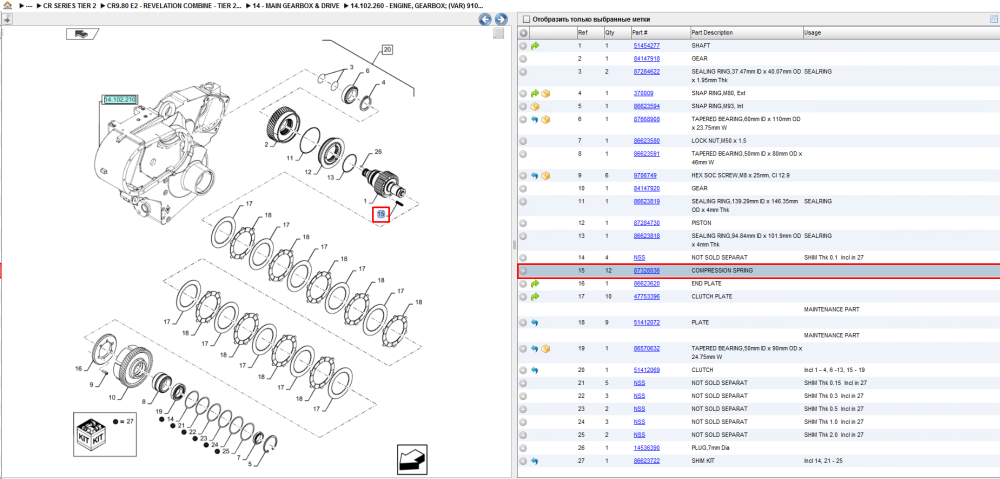Open part number link 51454277
The height and width of the screenshot is (479, 1000).
click(x=646, y=46)
